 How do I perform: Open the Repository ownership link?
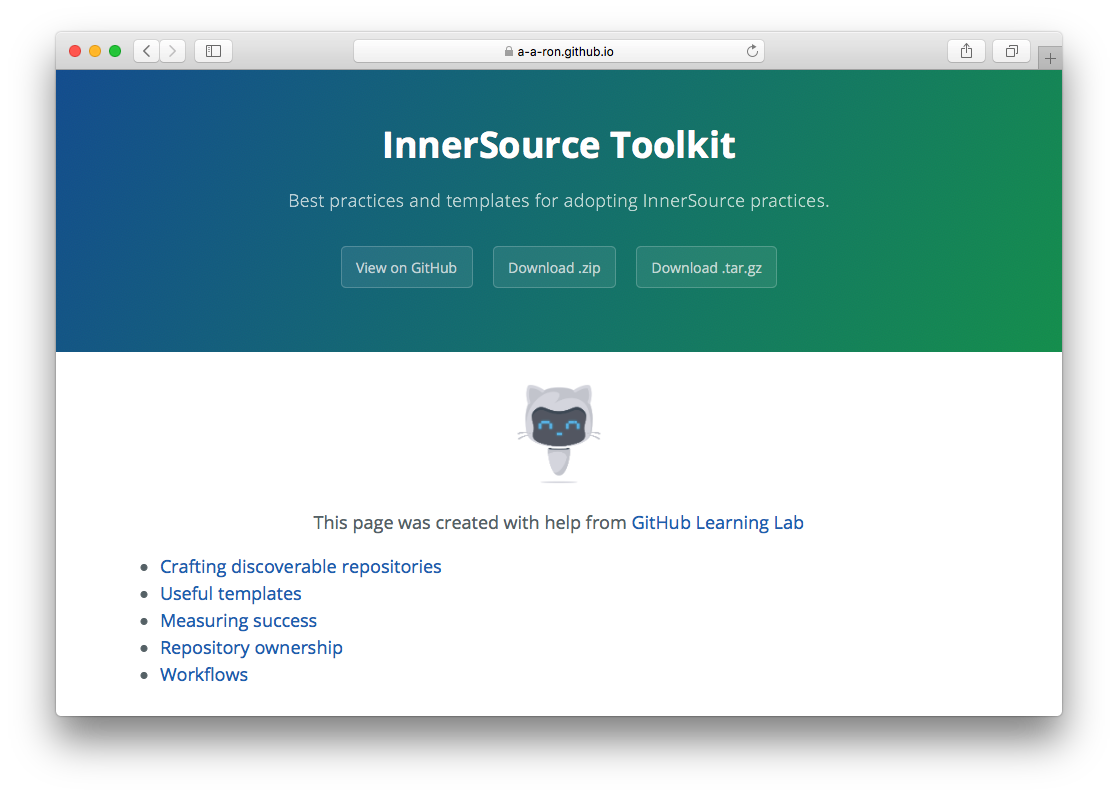(251, 648)
